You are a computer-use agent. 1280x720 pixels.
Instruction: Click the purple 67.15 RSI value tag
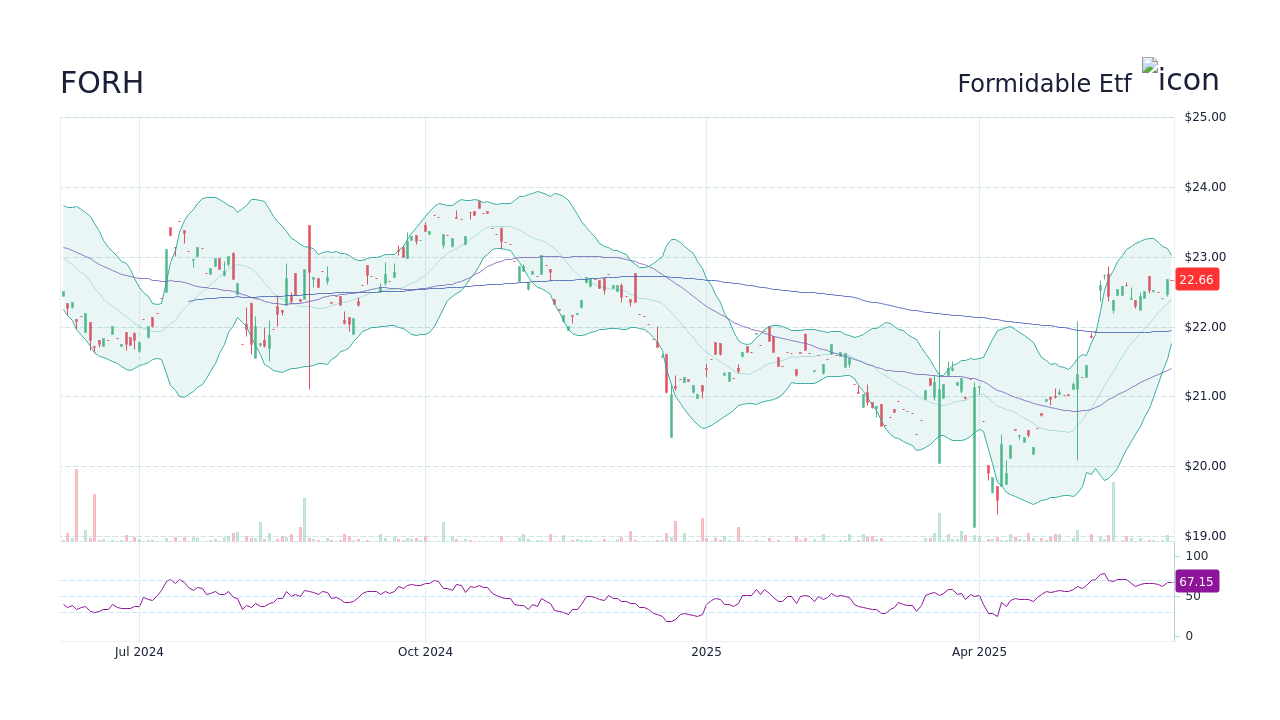coord(1196,581)
